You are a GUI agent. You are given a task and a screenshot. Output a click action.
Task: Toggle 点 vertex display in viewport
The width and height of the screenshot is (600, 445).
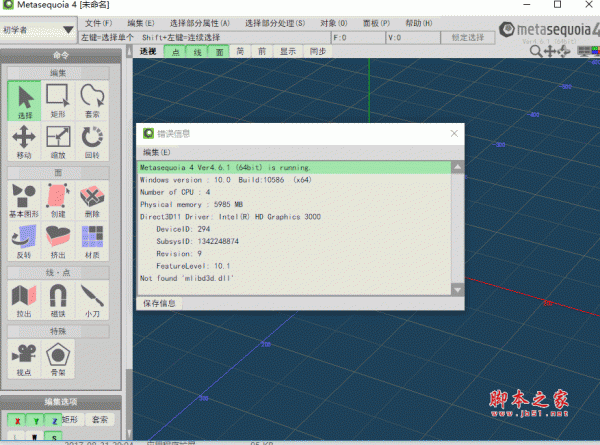point(177,50)
